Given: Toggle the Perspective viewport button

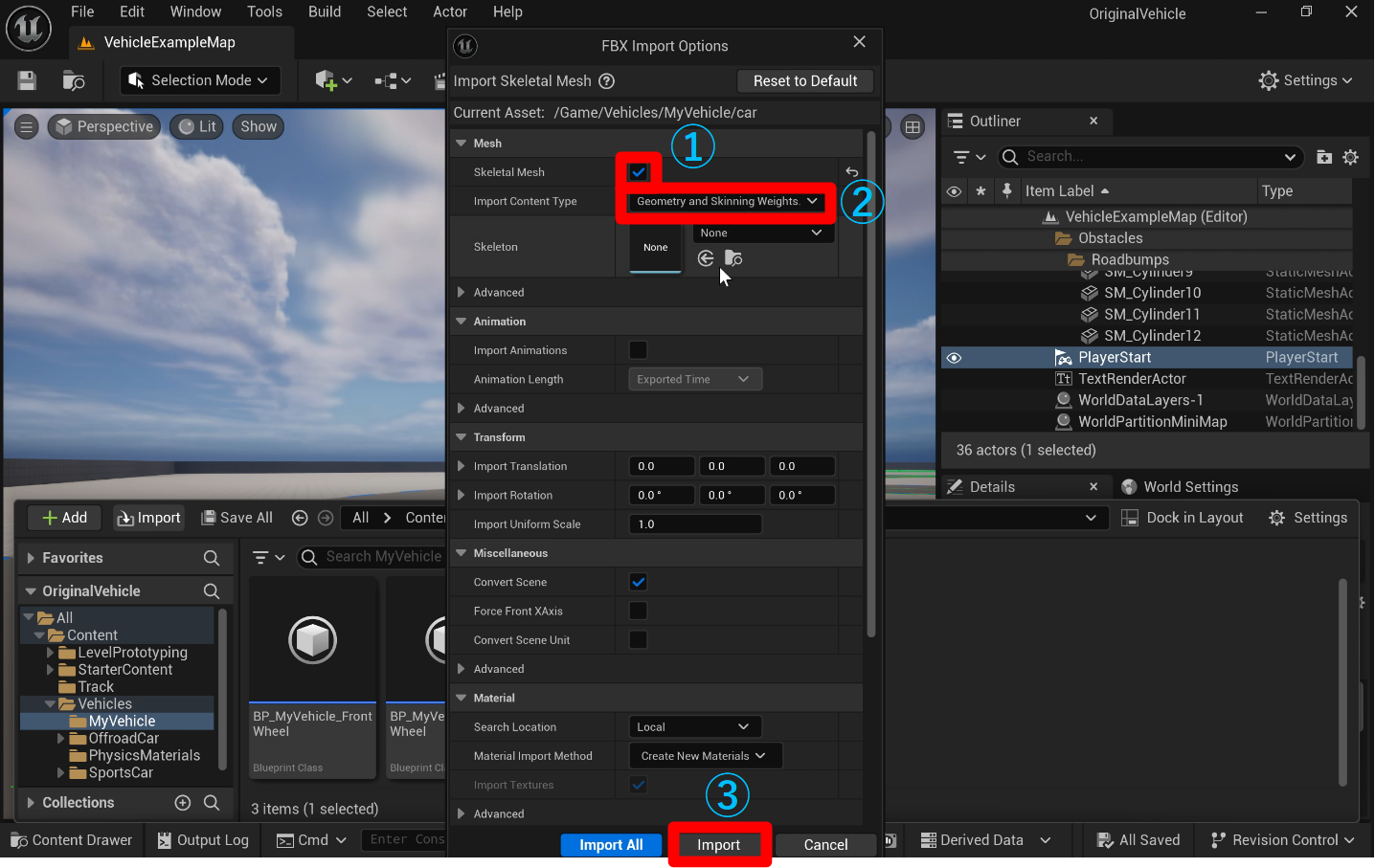Looking at the screenshot, I should point(103,127).
